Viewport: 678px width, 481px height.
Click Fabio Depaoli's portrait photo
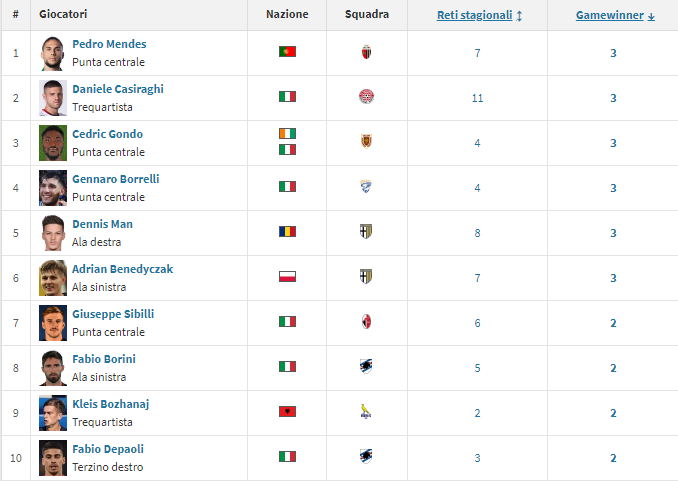coord(52,458)
